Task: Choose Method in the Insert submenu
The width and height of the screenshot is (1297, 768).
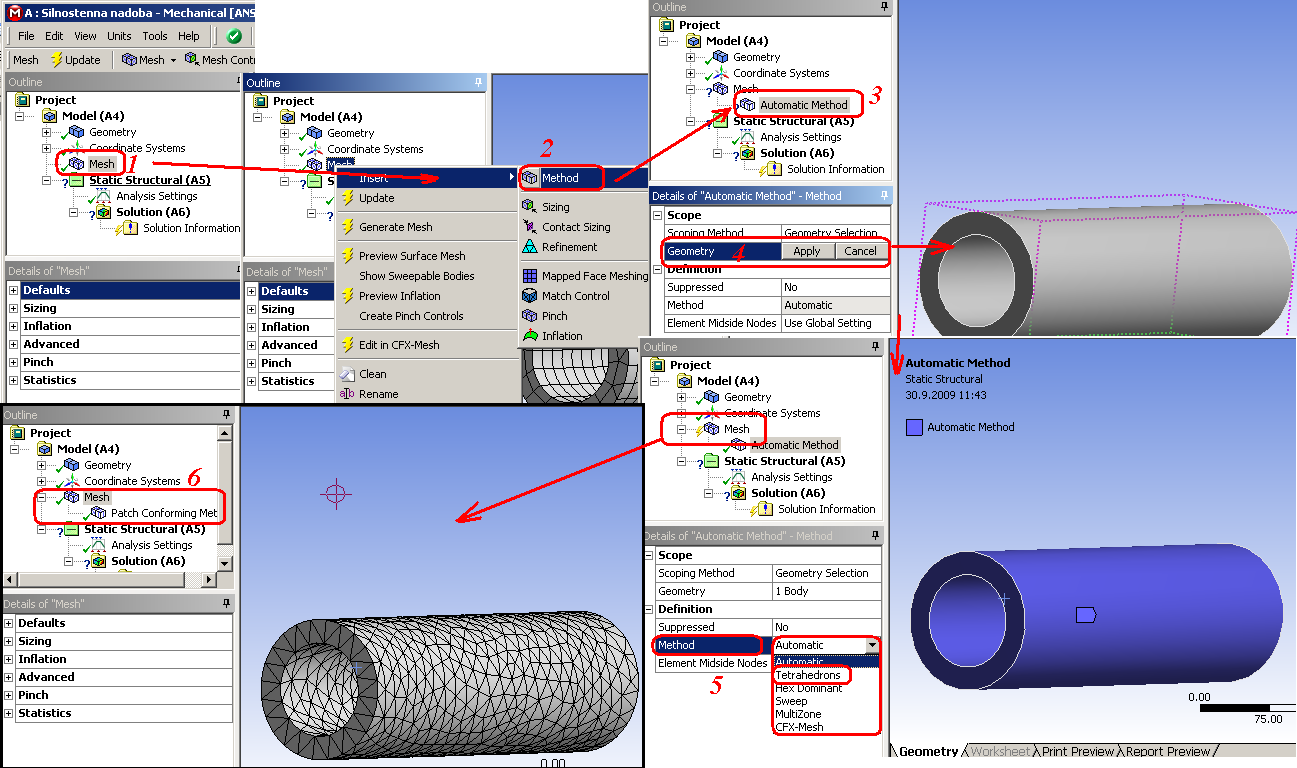Action: 561,178
